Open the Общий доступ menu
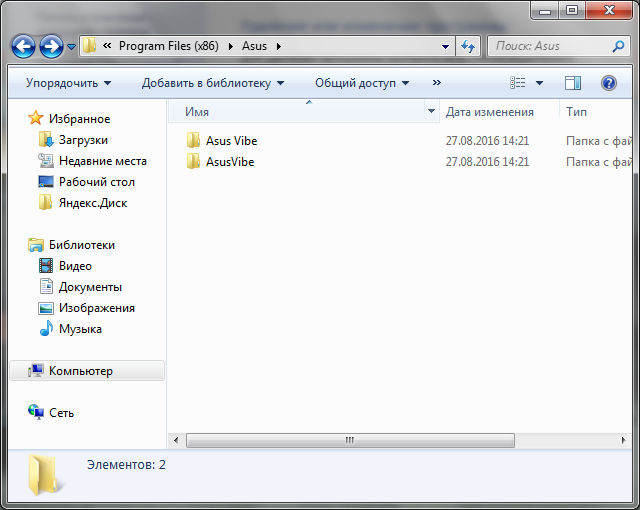Image resolution: width=640 pixels, height=510 pixels. tap(362, 83)
